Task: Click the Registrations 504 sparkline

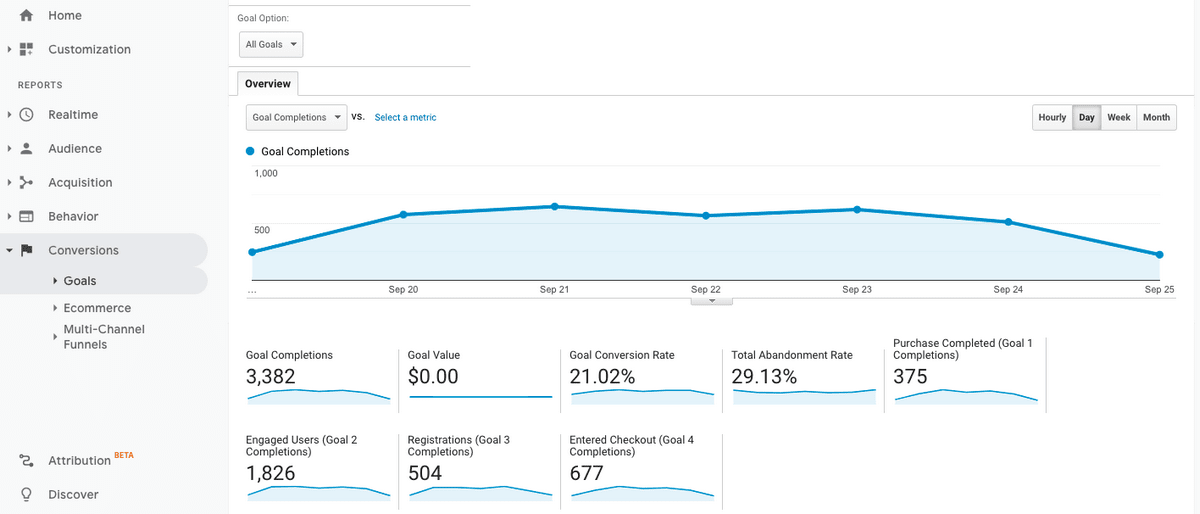Action: (480, 492)
